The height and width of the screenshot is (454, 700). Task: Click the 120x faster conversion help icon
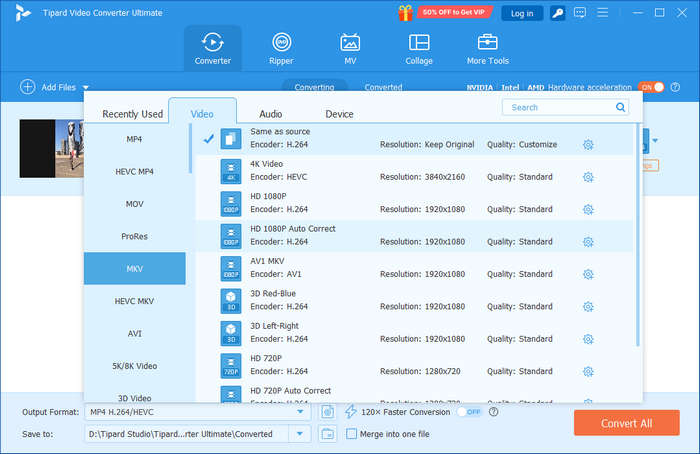pyautogui.click(x=493, y=412)
